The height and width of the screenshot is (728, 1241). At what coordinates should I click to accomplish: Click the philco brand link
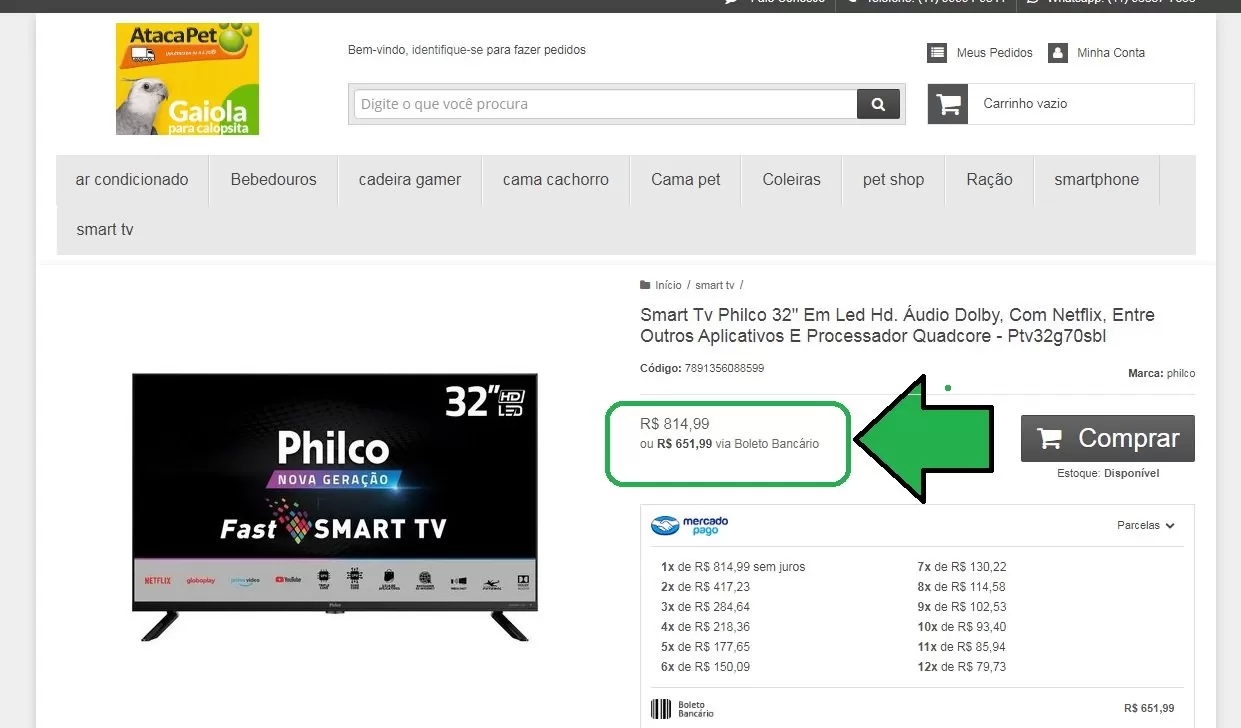1180,374
